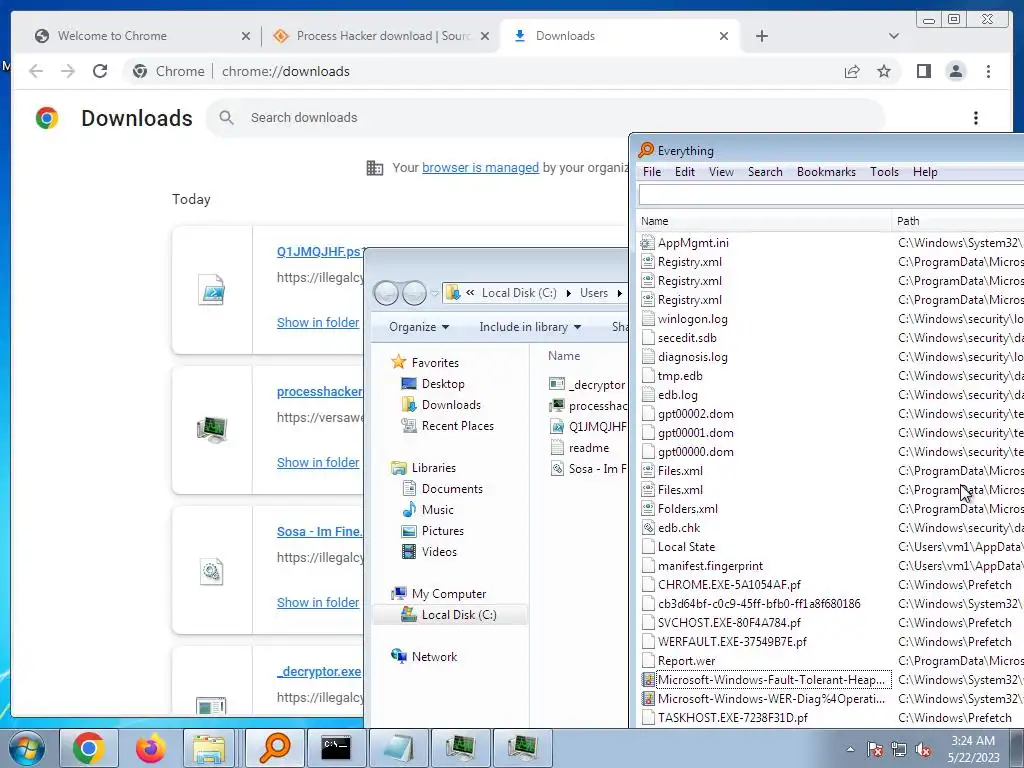1024x768 pixels.
Task: Click Chrome's back navigation arrow
Action: pos(36,71)
